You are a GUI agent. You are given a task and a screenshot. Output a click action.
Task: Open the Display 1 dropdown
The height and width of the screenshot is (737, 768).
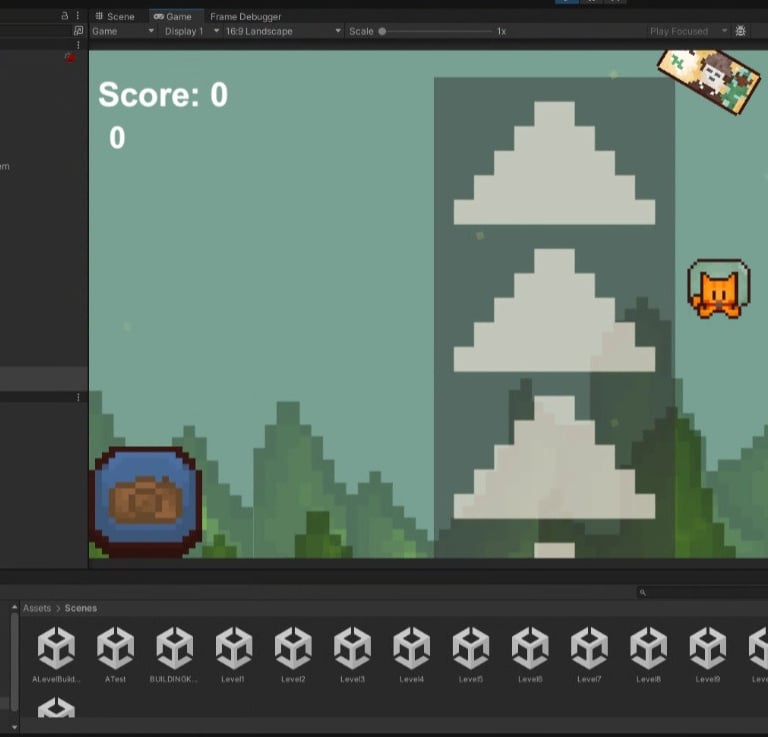(x=192, y=31)
